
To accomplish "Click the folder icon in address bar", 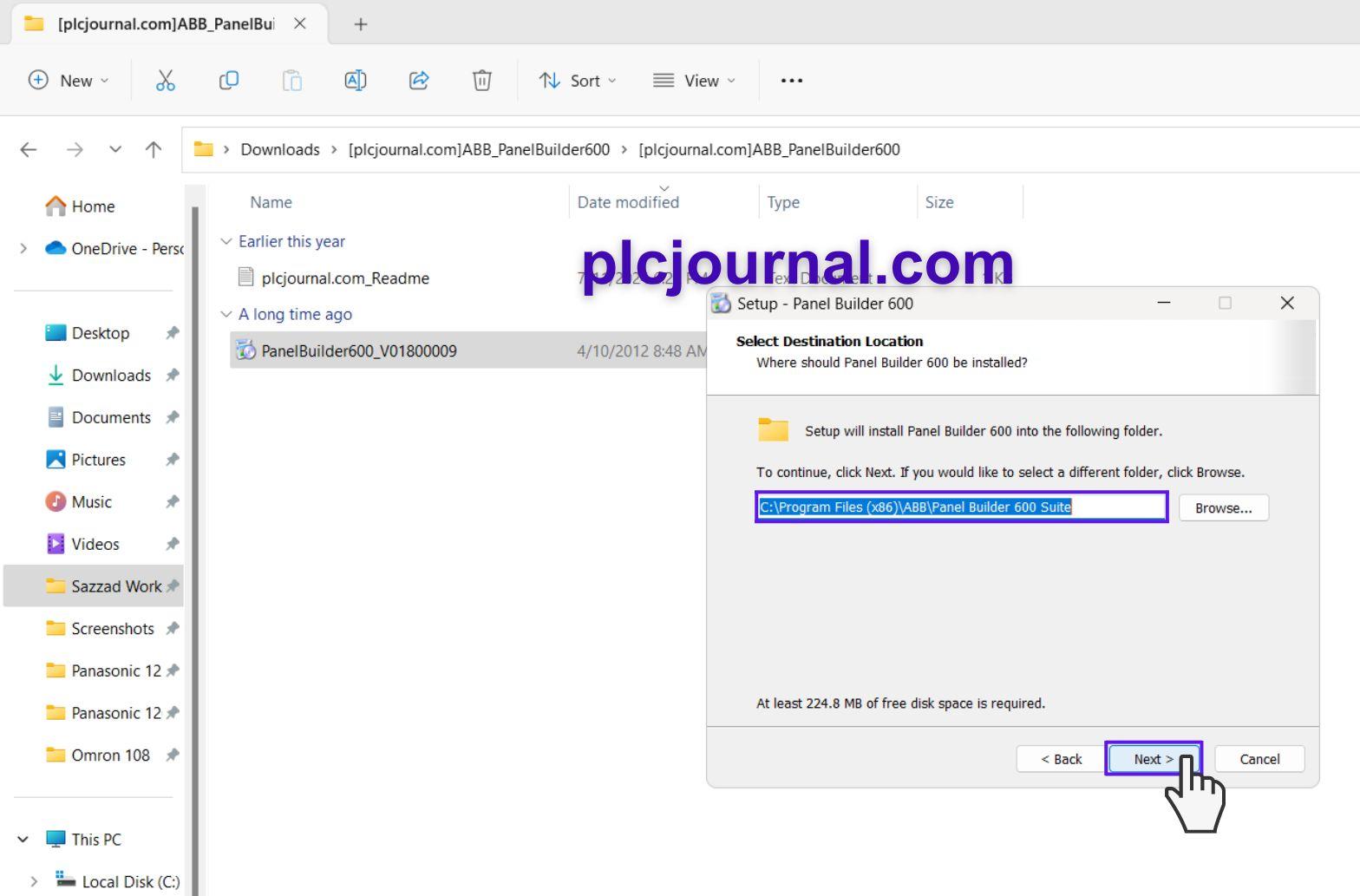I will click(x=203, y=149).
